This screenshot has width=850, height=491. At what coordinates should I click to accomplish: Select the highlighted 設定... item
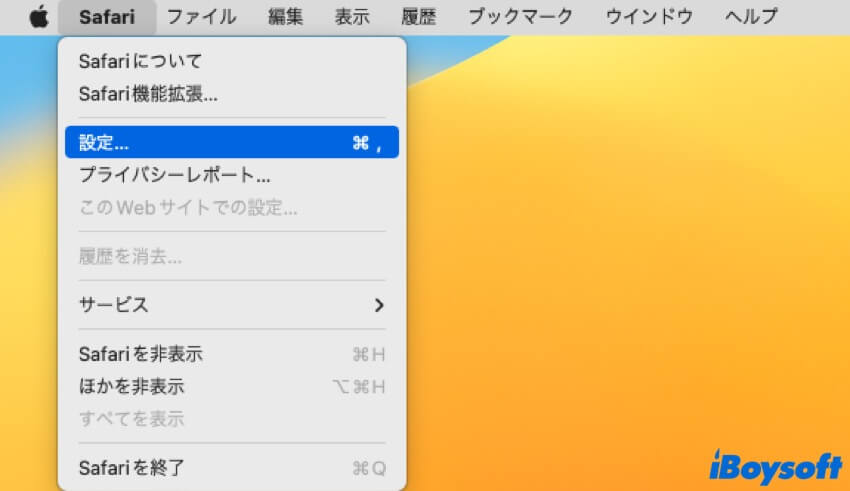(x=232, y=143)
